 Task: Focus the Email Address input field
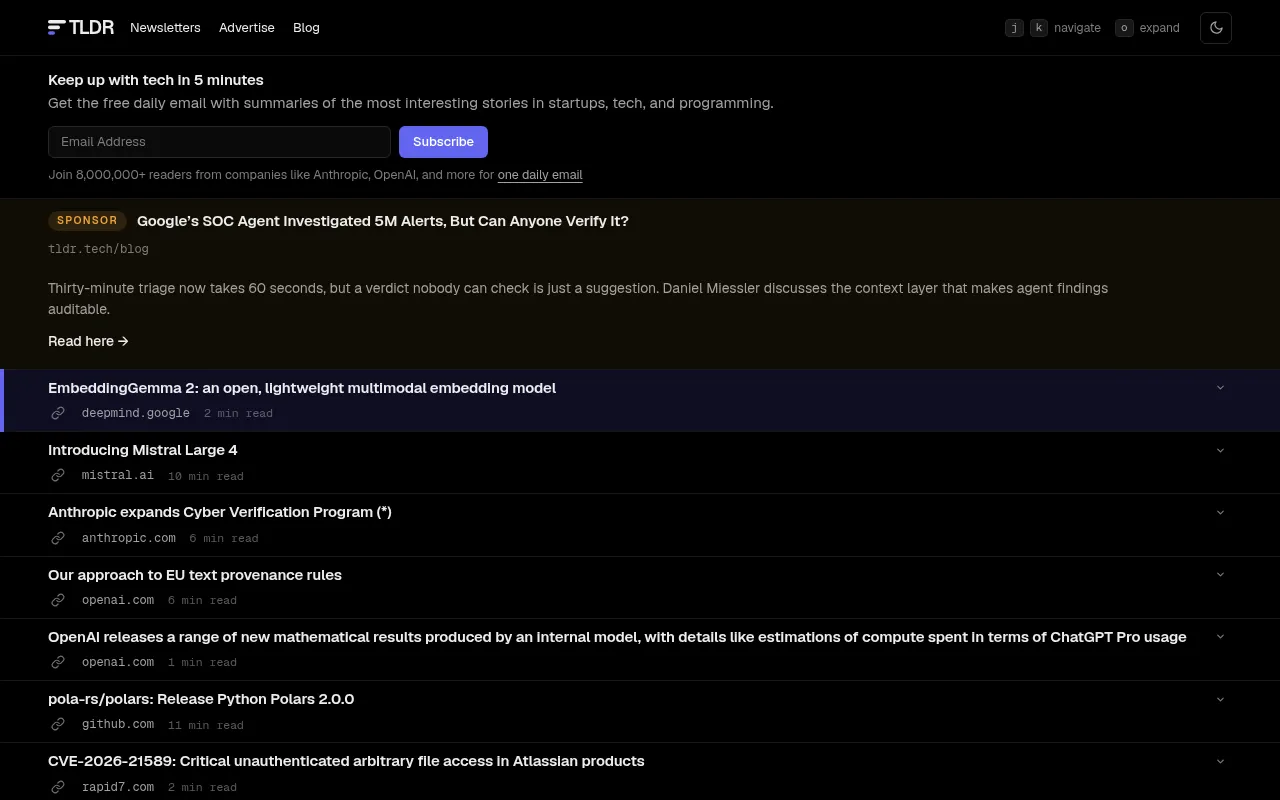pos(219,142)
